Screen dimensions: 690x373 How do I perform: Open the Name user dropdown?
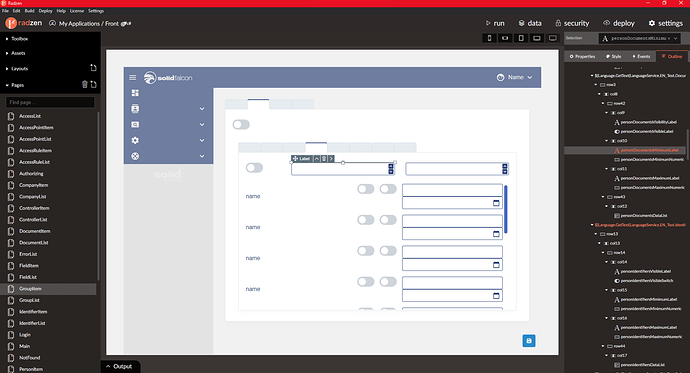click(x=514, y=77)
